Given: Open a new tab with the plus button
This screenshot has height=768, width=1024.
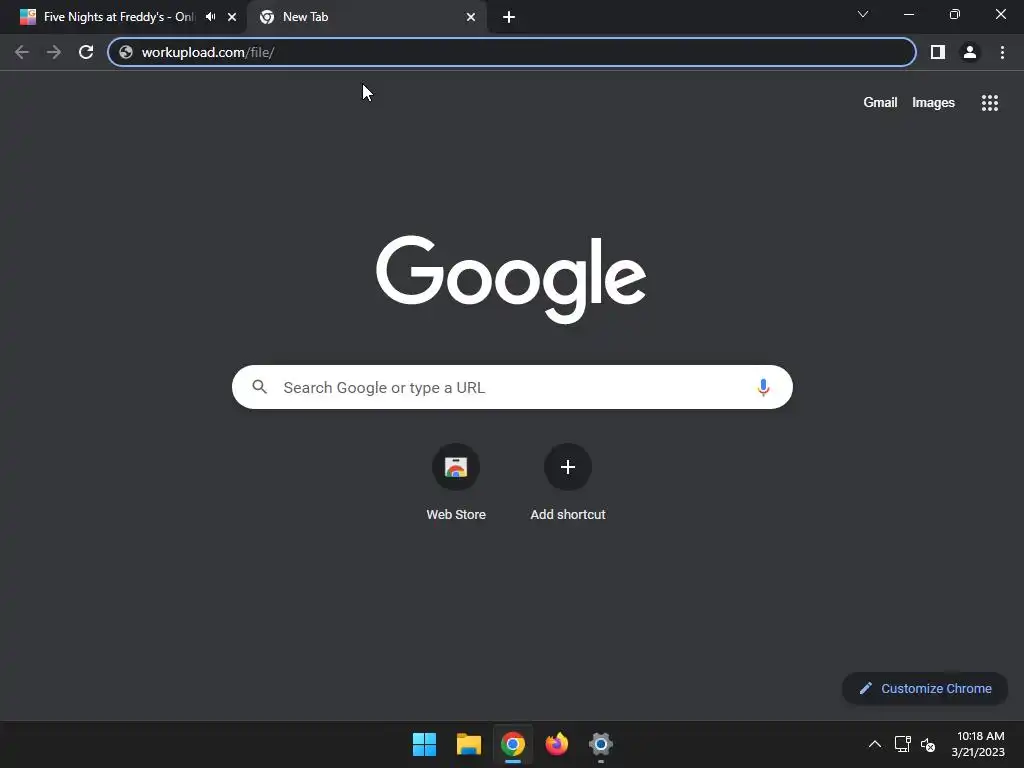Looking at the screenshot, I should pos(509,17).
